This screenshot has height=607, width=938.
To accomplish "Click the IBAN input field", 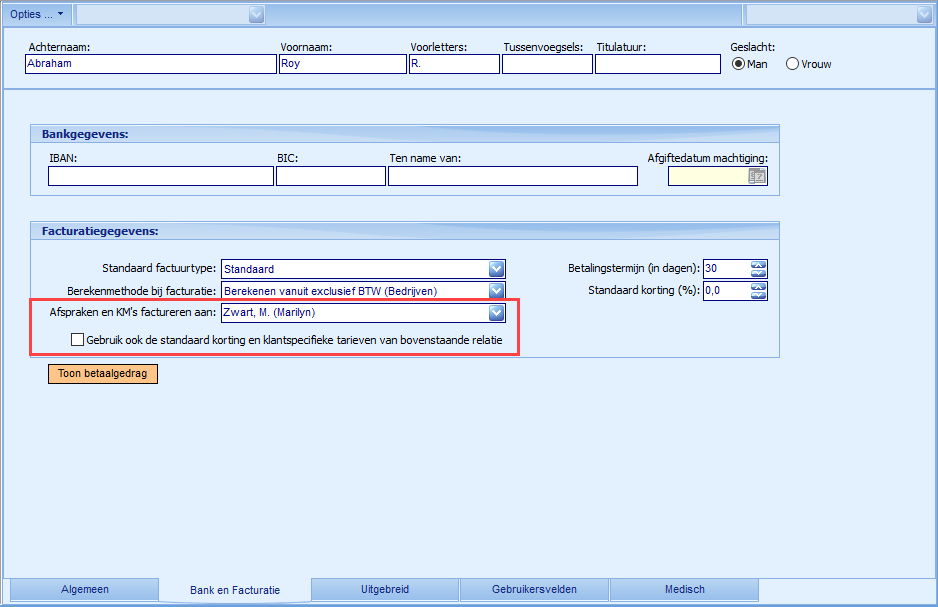I will pyautogui.click(x=160, y=177).
